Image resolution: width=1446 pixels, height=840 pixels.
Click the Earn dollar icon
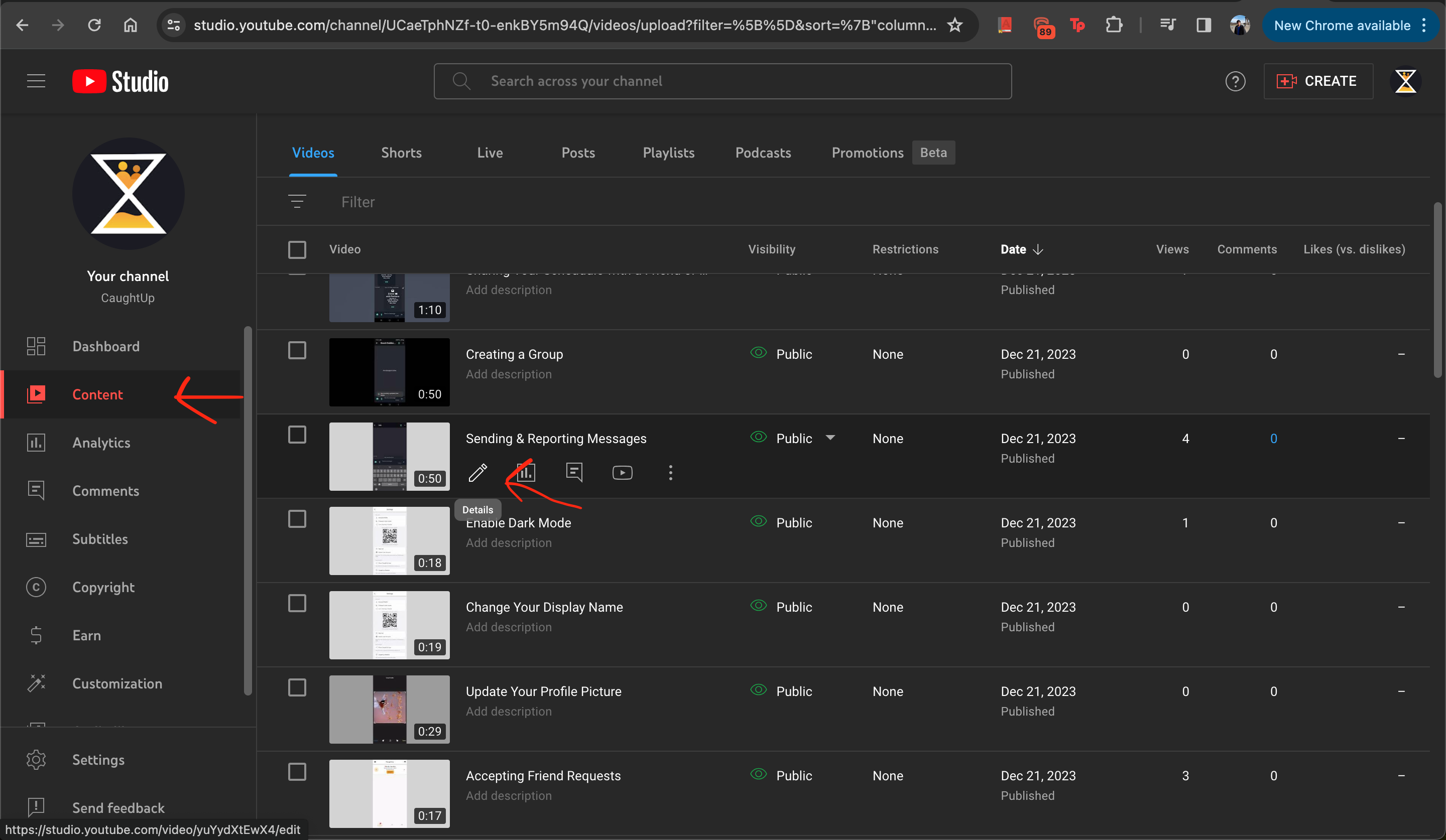[x=36, y=635]
